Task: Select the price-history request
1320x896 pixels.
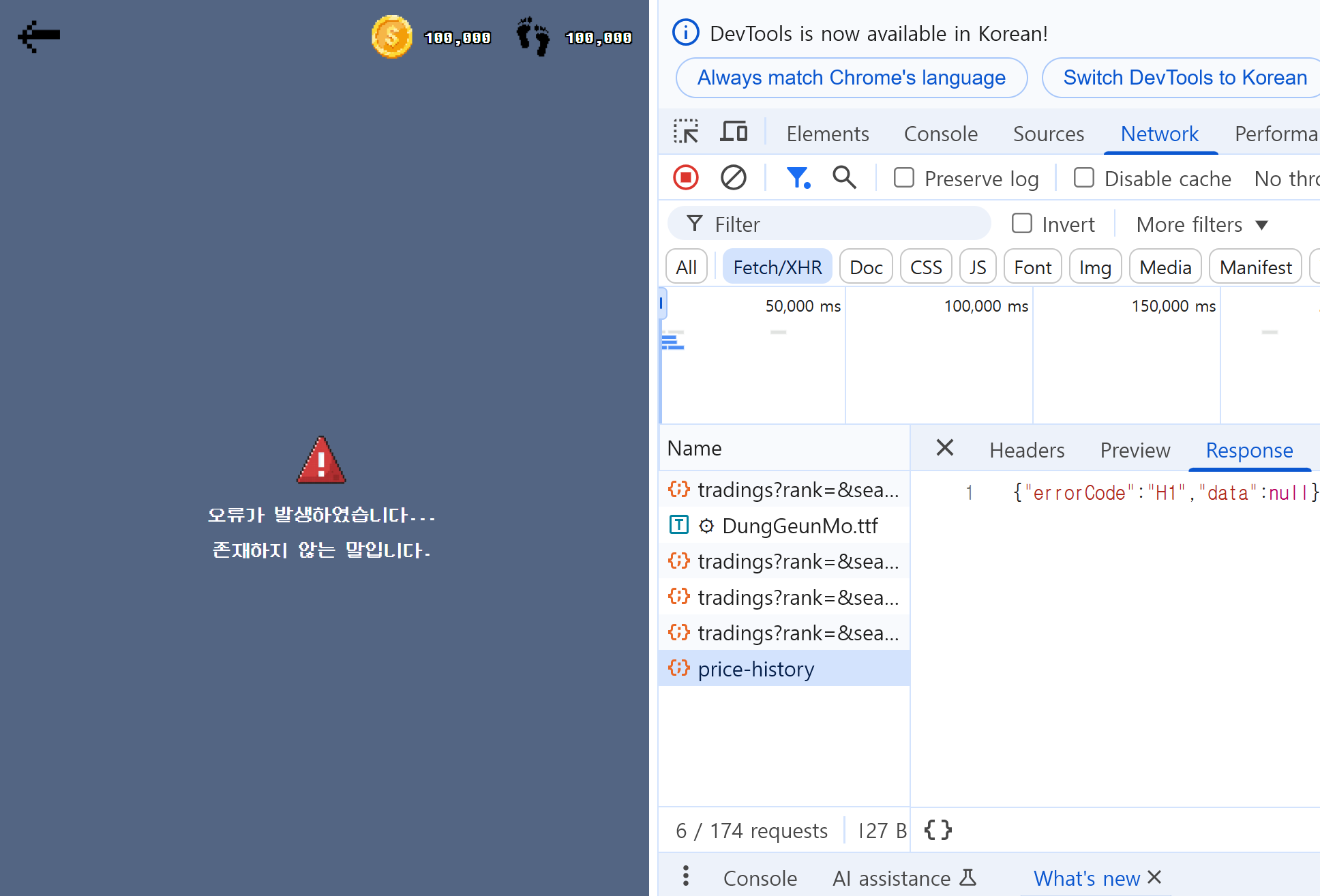Action: [755, 669]
